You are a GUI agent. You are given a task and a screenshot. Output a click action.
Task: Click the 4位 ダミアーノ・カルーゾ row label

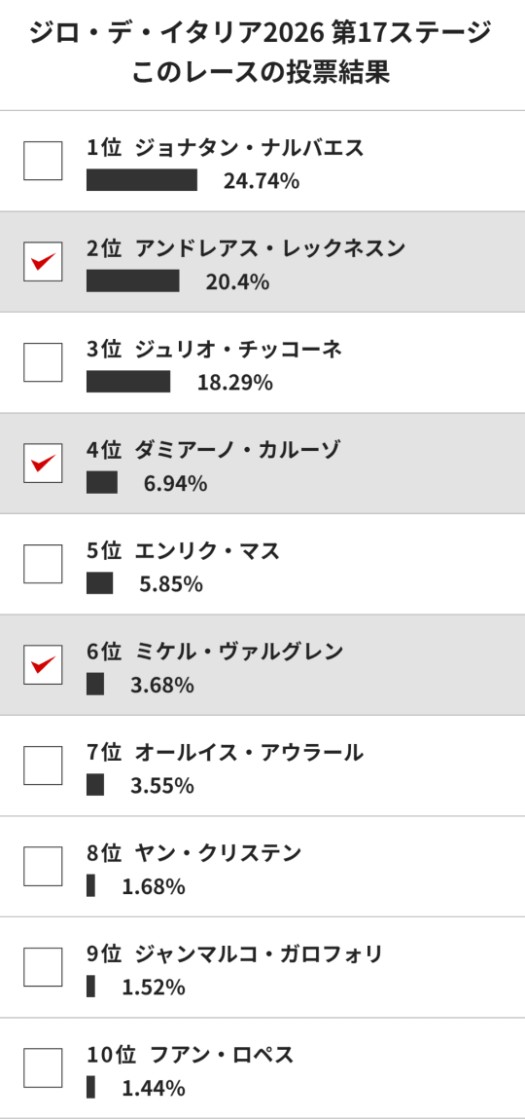pos(213,450)
